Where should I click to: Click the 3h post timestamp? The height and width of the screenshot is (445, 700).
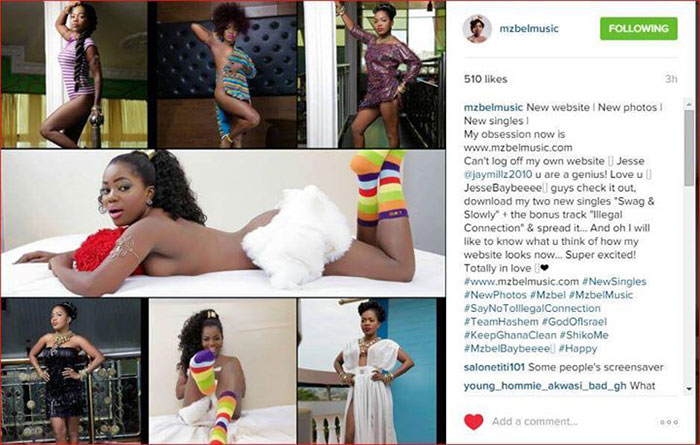tap(671, 79)
